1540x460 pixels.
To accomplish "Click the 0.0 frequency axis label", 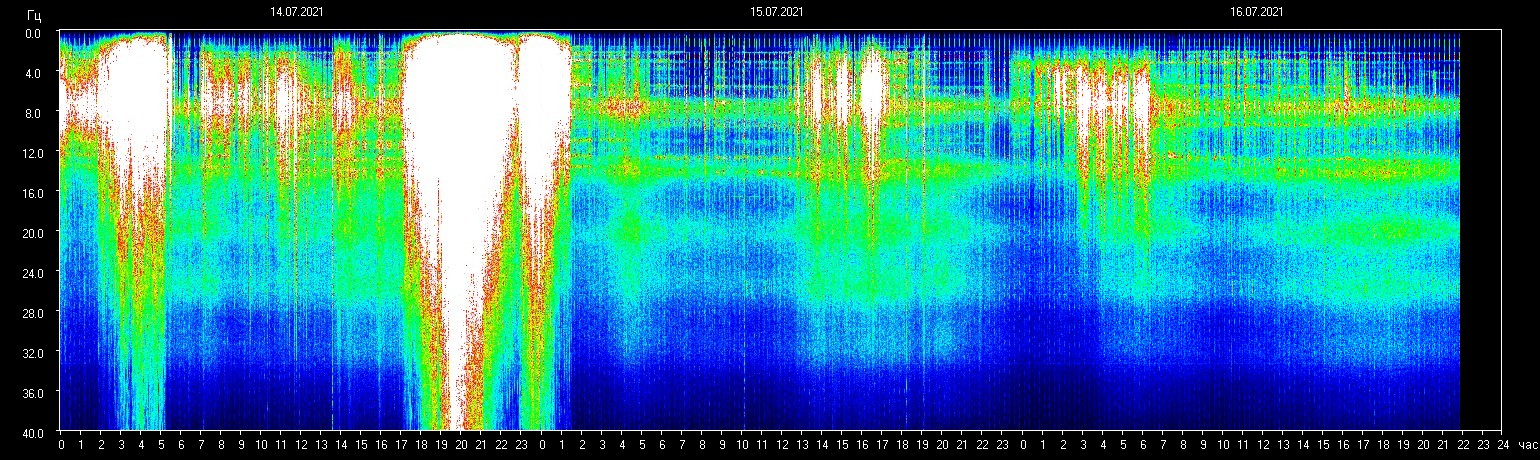I will coord(33,33).
